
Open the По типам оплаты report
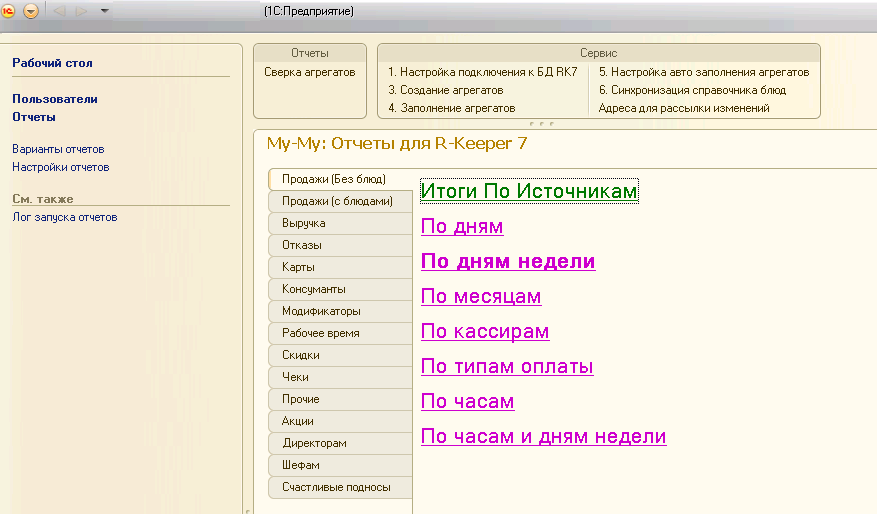pos(507,366)
